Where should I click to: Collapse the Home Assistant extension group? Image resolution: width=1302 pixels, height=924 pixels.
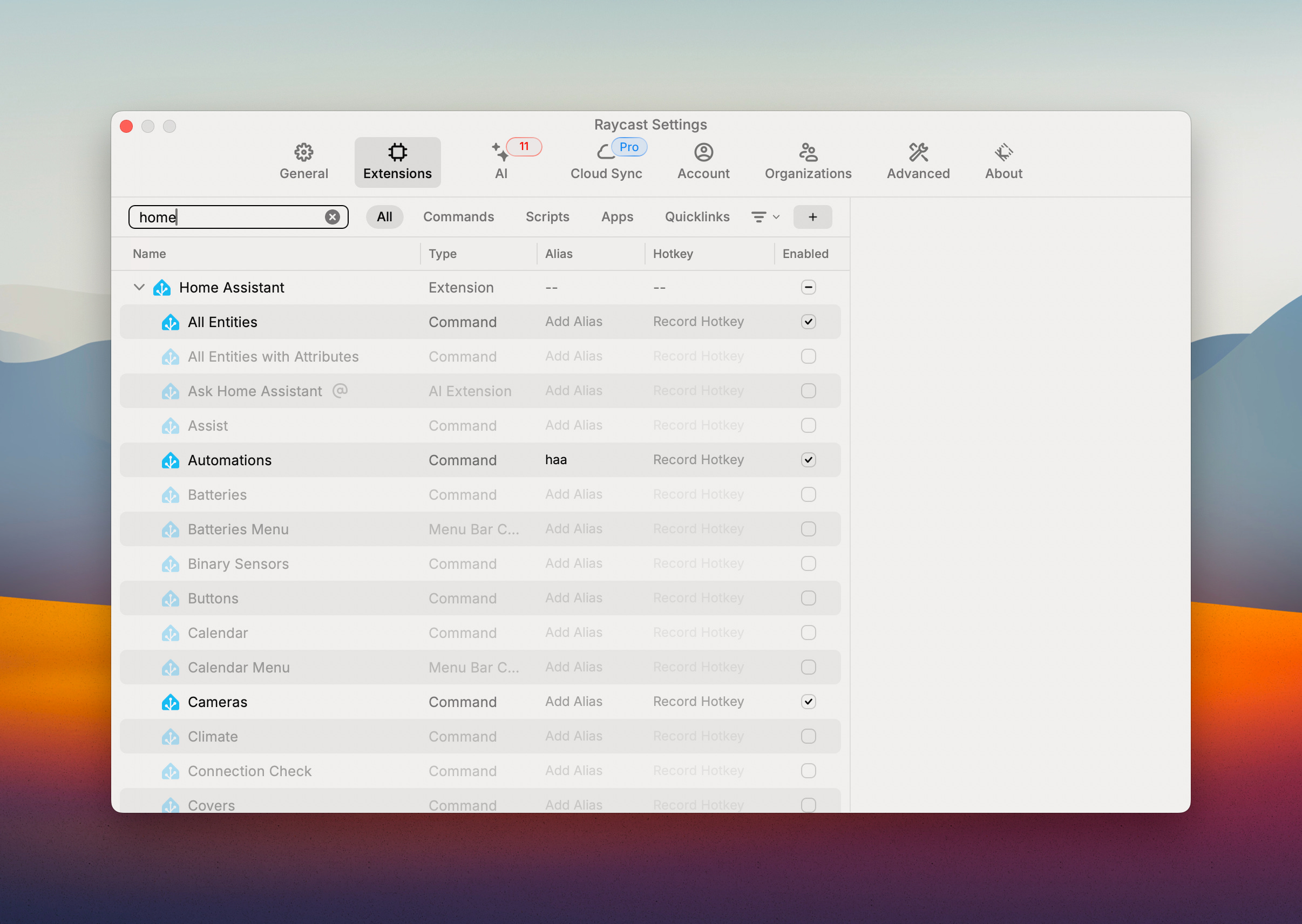(139, 287)
